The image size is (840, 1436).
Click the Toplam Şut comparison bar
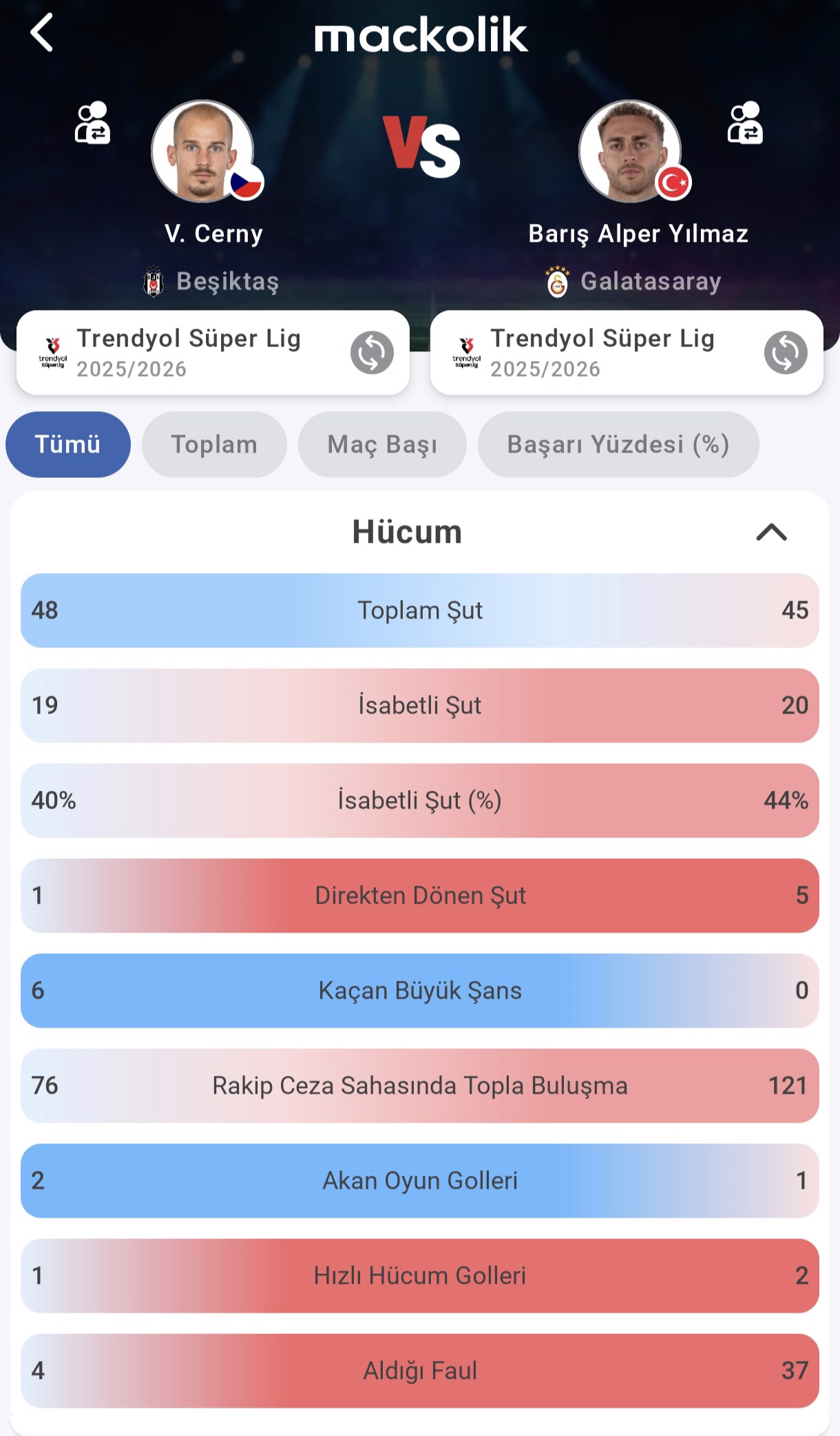[x=420, y=610]
